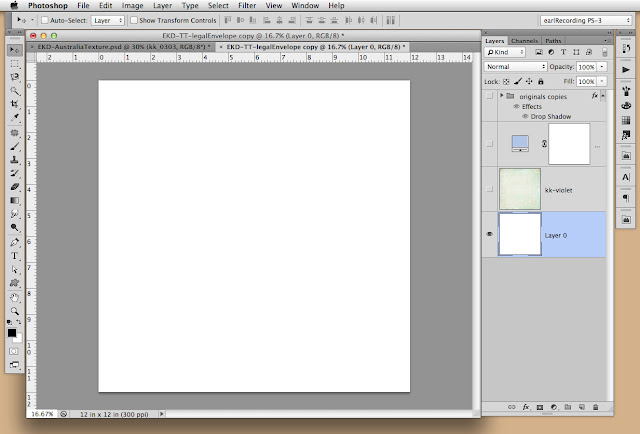The width and height of the screenshot is (640, 434).
Task: Toggle the Effects eye icon
Action: [x=516, y=107]
